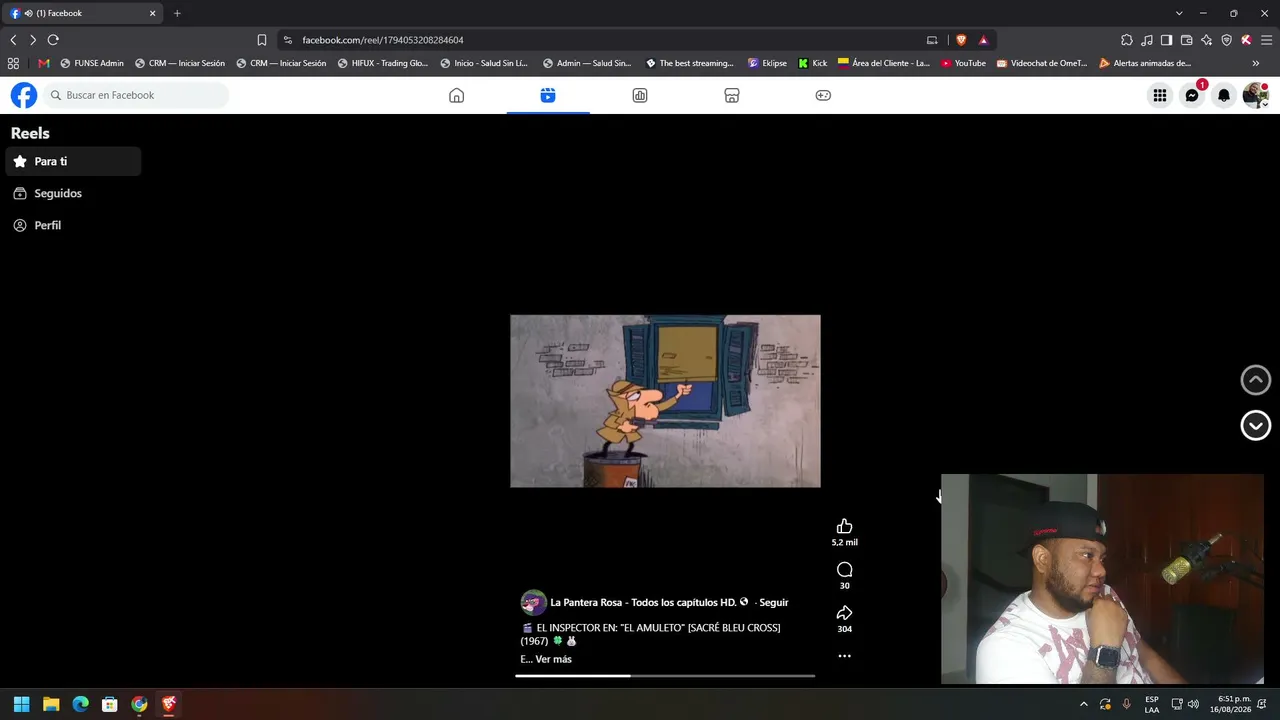
Task: Open Messenger chats
Action: point(1192,95)
